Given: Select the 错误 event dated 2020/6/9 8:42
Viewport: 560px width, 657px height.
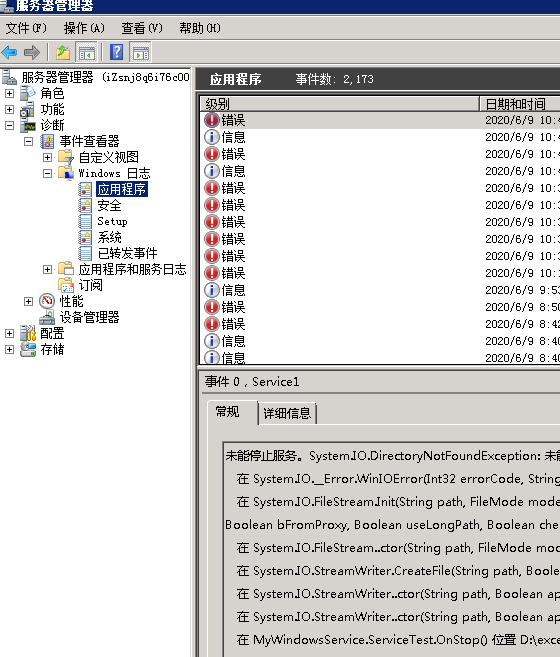Looking at the screenshot, I should [x=380, y=324].
